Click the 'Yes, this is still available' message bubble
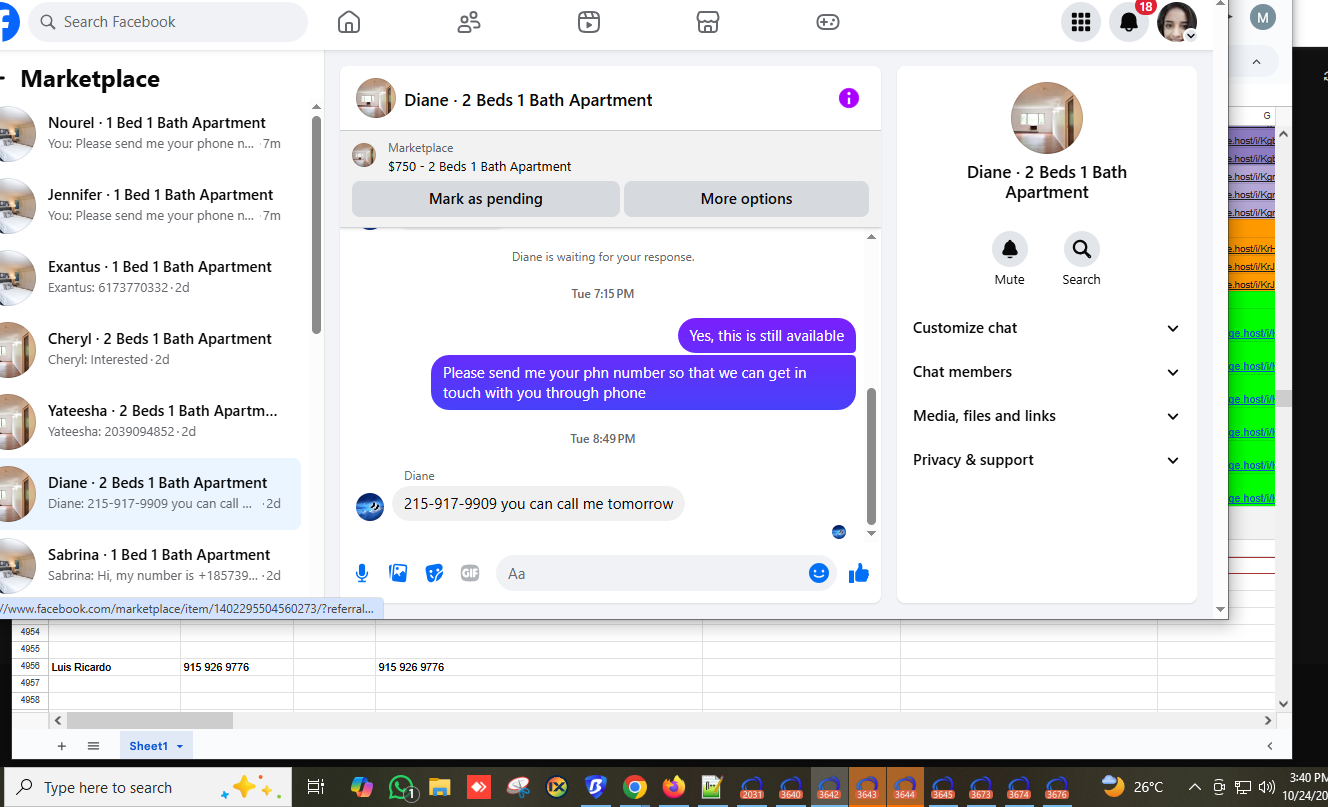 click(x=767, y=336)
